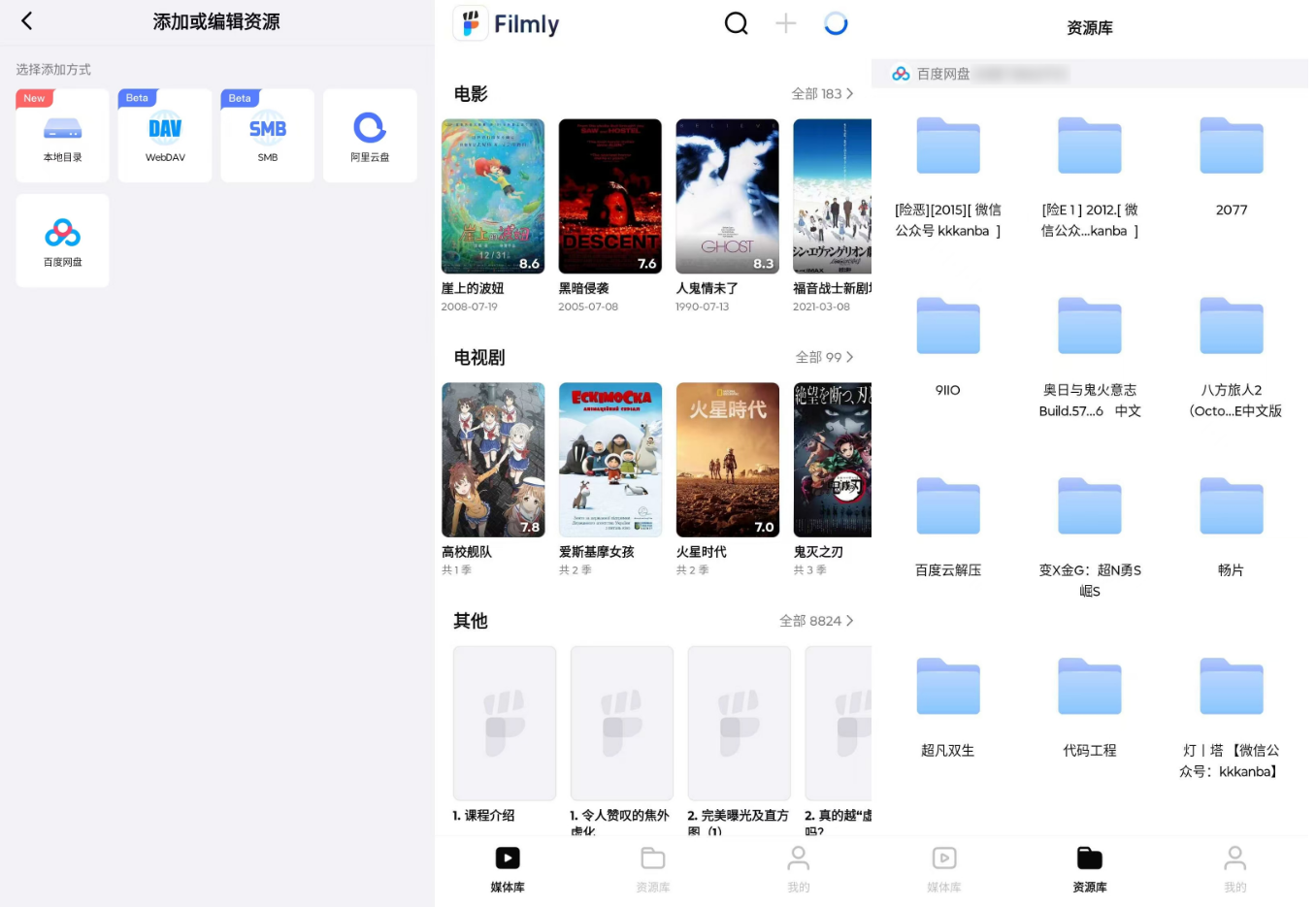Open the 火星时代 series poster
Image resolution: width=1316 pixels, height=907 pixels.
(727, 460)
